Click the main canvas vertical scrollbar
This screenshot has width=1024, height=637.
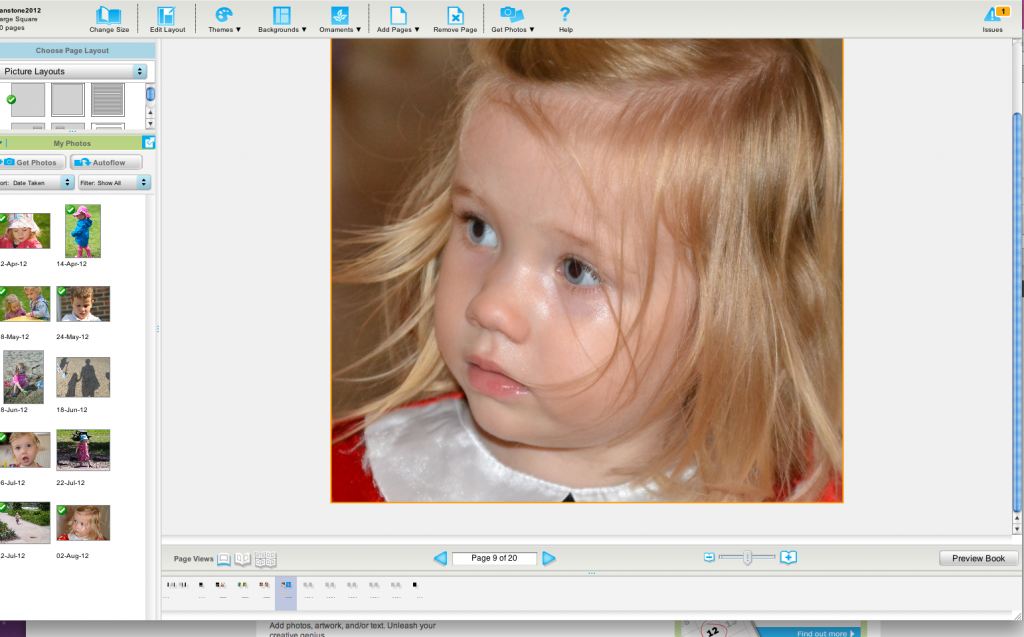pyautogui.click(x=1017, y=312)
